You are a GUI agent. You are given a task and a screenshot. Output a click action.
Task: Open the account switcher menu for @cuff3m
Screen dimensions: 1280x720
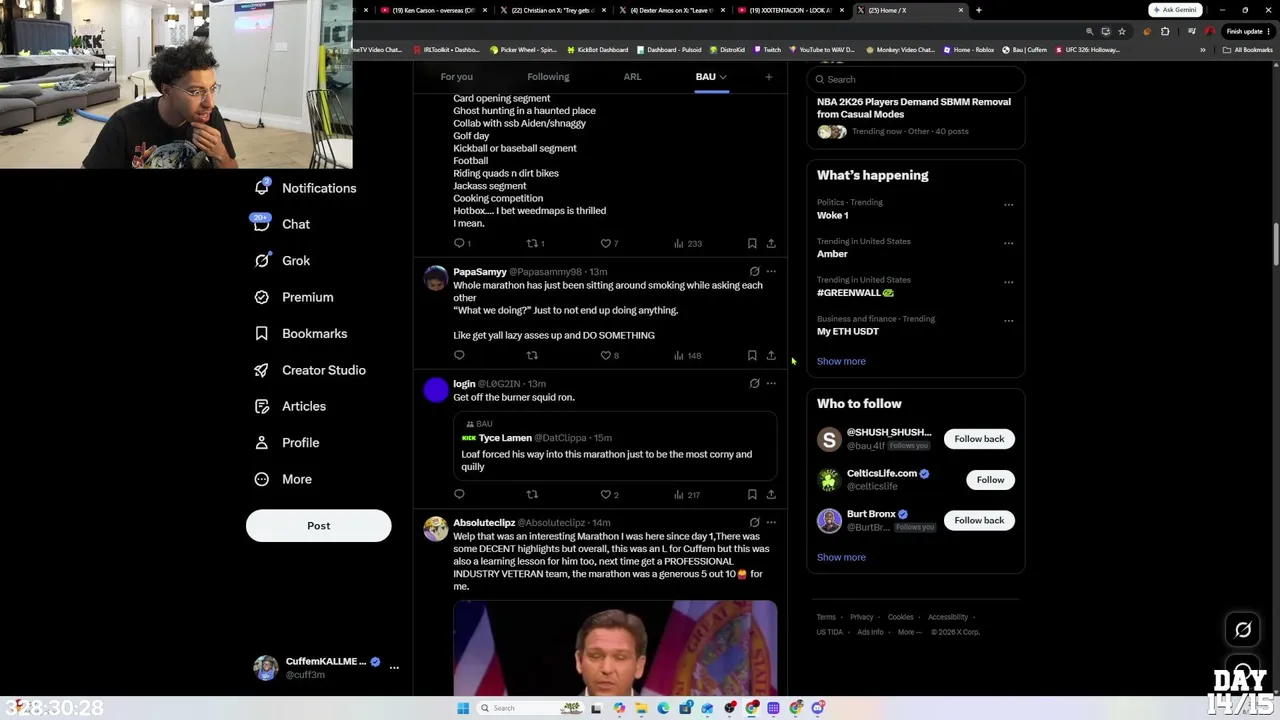(x=326, y=668)
